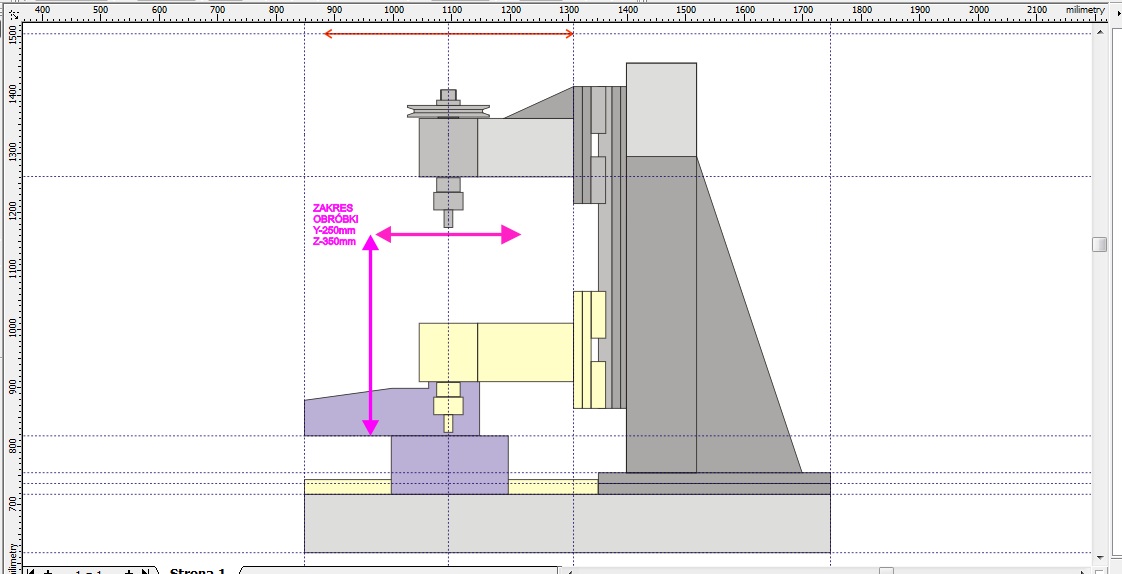
Task: Select the pink ZAKRES OBRÓBKI text label
Action: (335, 225)
